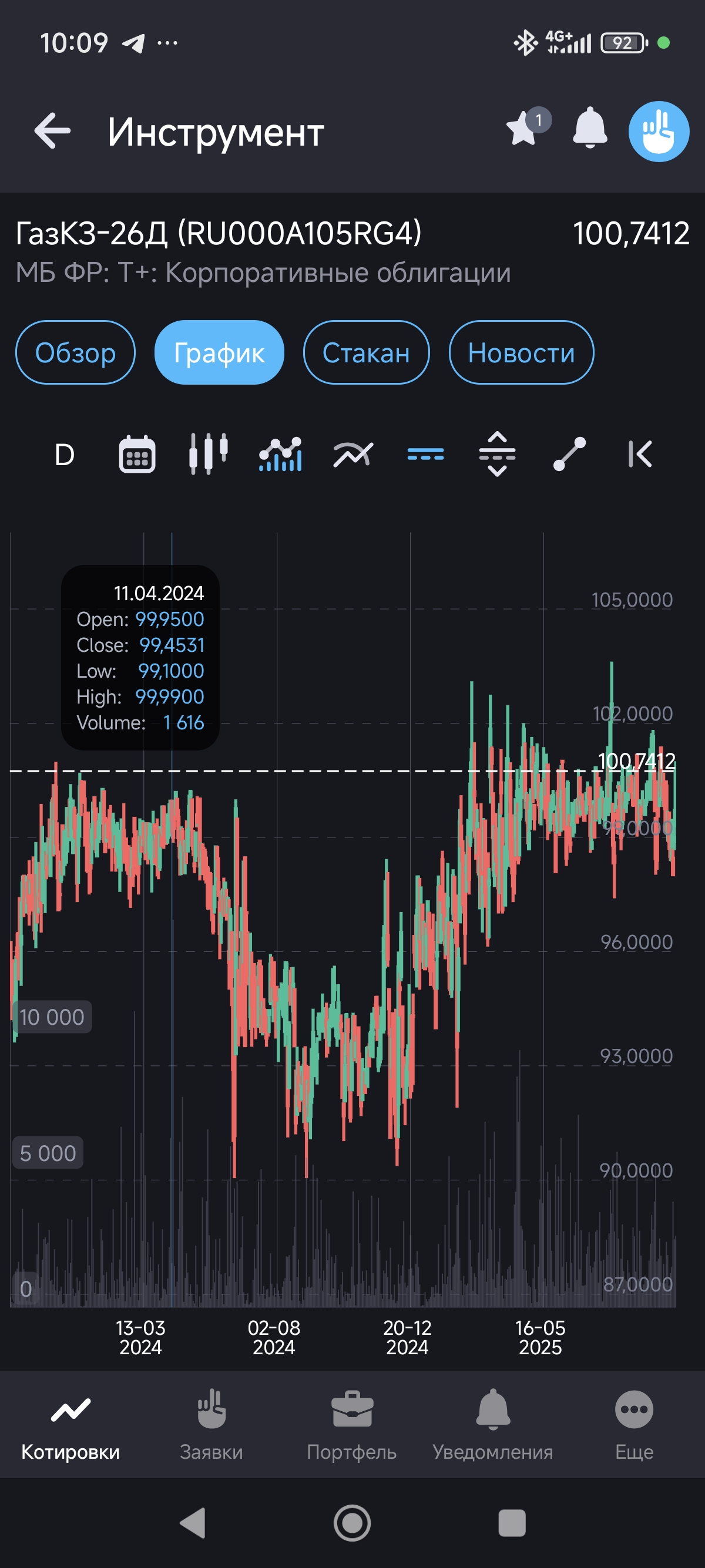Tap the back arrow
This screenshot has height=1568, width=705.
tap(52, 131)
